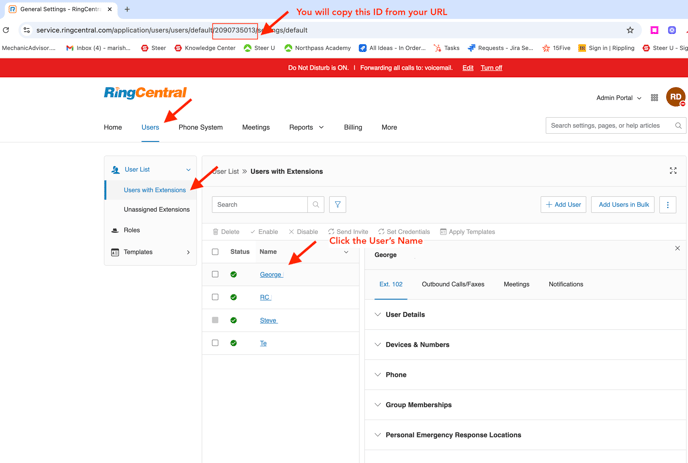Screen dimensions: 688x463
Task: Open the Sign in Rippling bookmark
Action: 606,48
